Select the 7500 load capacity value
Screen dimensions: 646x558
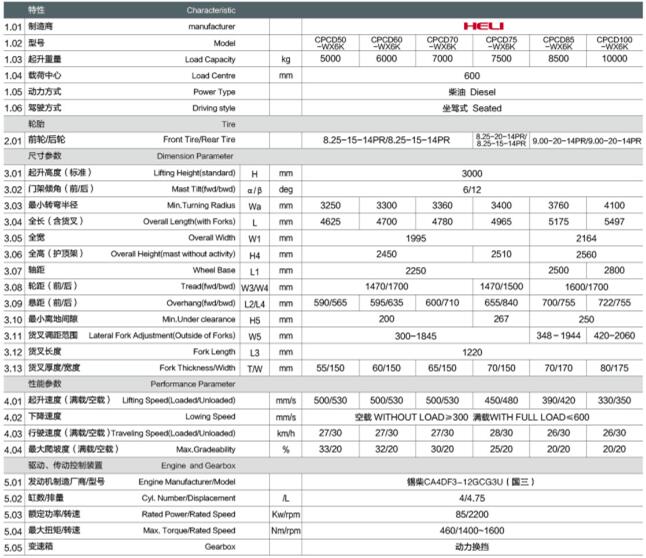pyautogui.click(x=500, y=59)
